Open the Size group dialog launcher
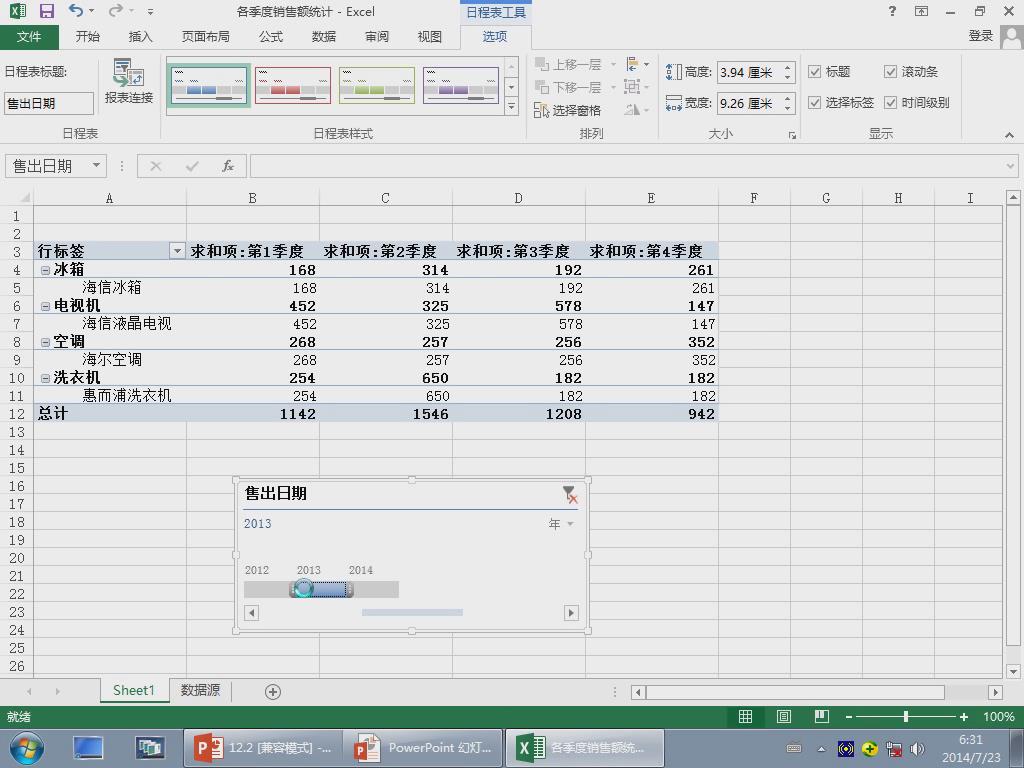 click(x=792, y=135)
